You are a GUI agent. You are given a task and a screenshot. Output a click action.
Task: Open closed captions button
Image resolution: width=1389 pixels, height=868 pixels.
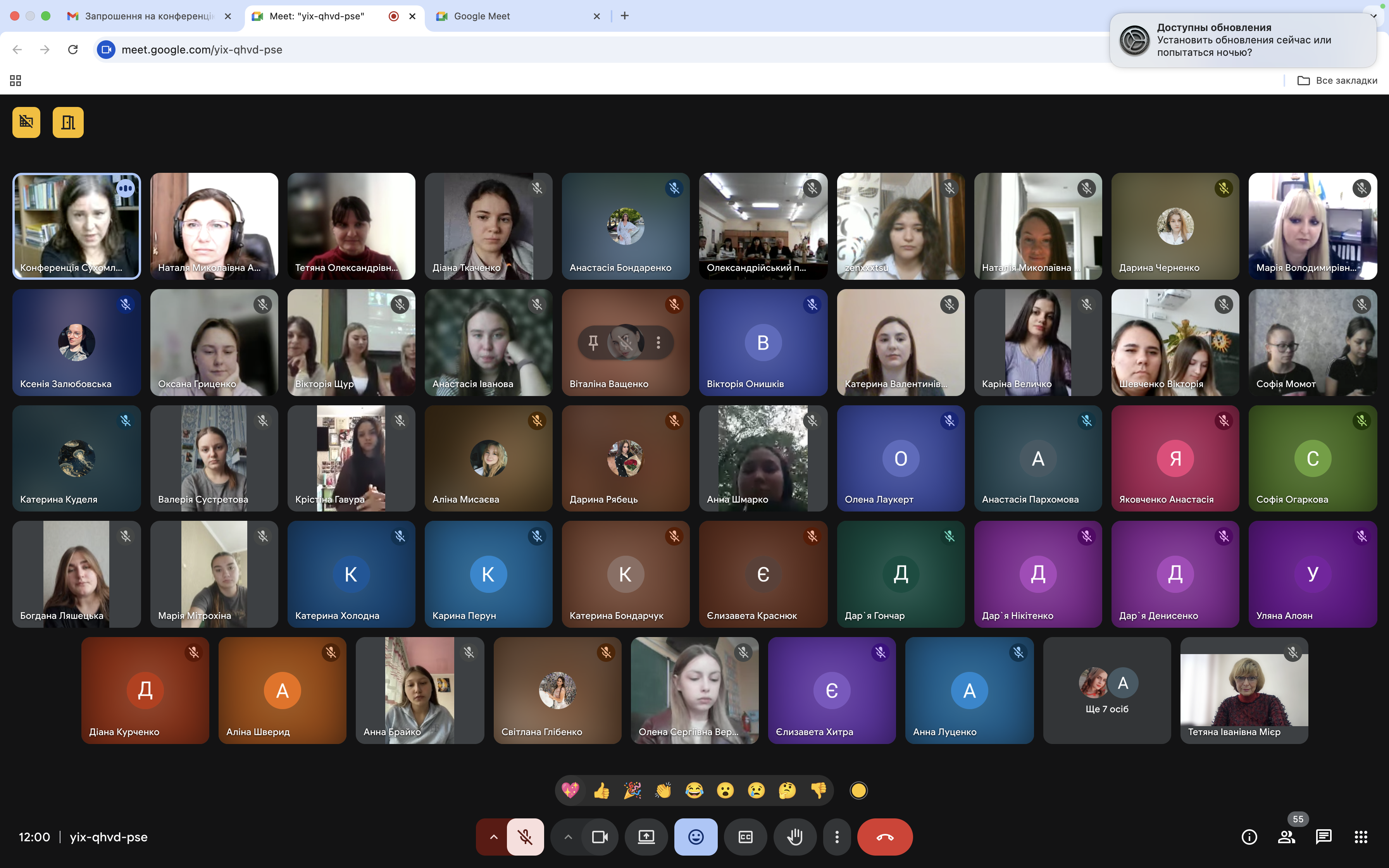tap(745, 837)
